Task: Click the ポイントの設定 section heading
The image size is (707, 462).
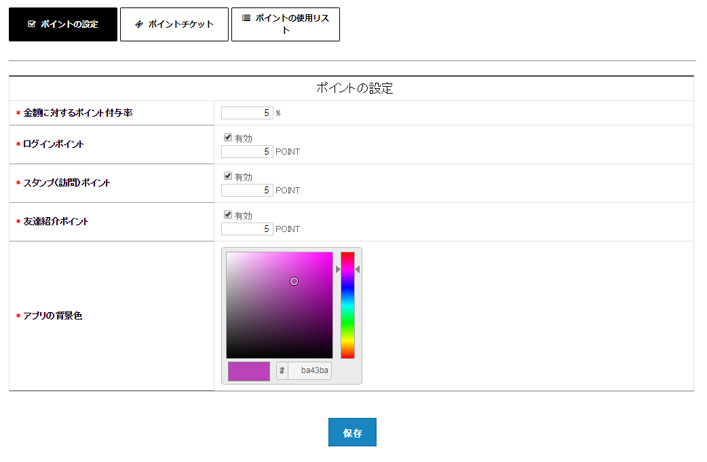Action: 354,88
